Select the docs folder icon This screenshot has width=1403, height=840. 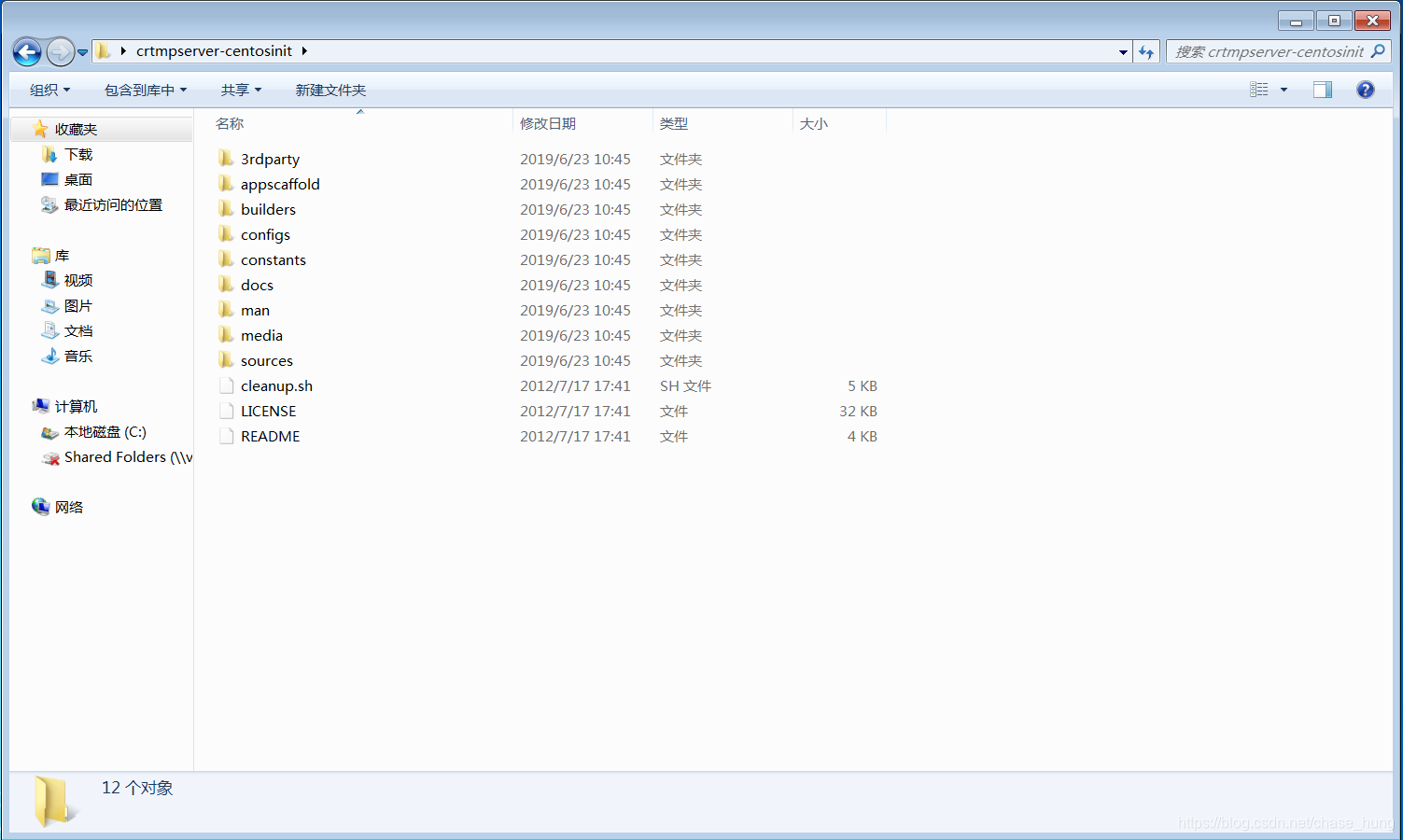click(x=226, y=285)
